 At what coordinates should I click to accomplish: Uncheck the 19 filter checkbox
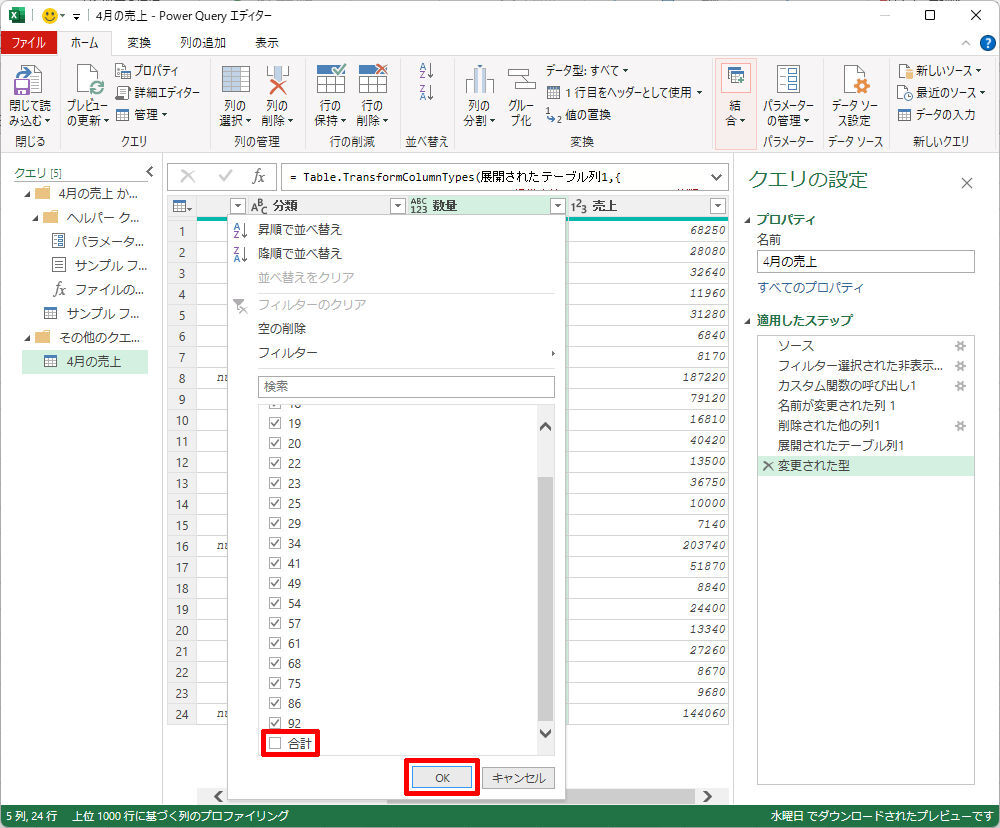click(275, 423)
